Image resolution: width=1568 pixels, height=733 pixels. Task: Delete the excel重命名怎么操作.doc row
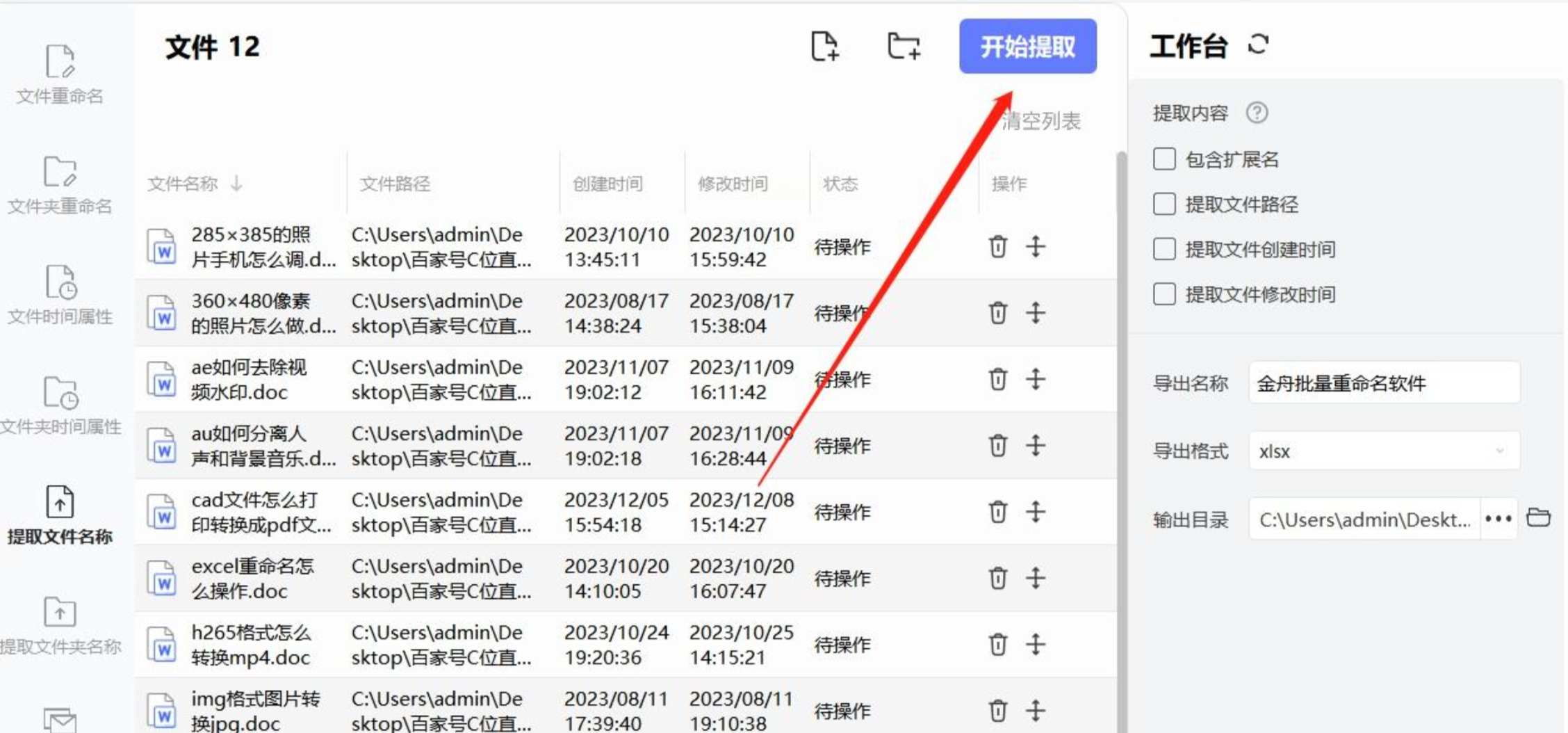(x=998, y=578)
